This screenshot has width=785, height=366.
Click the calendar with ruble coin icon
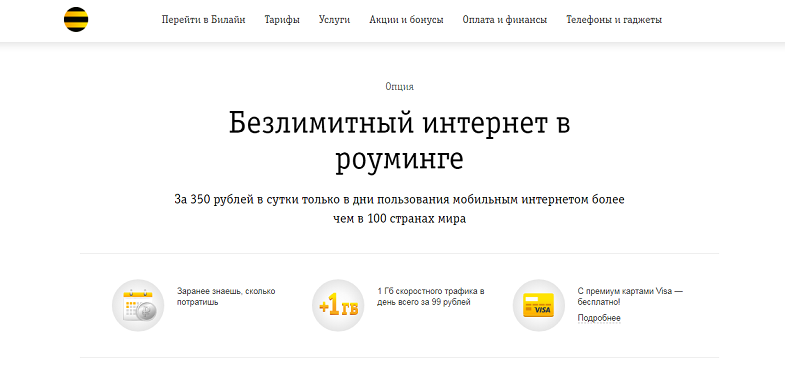coord(138,305)
